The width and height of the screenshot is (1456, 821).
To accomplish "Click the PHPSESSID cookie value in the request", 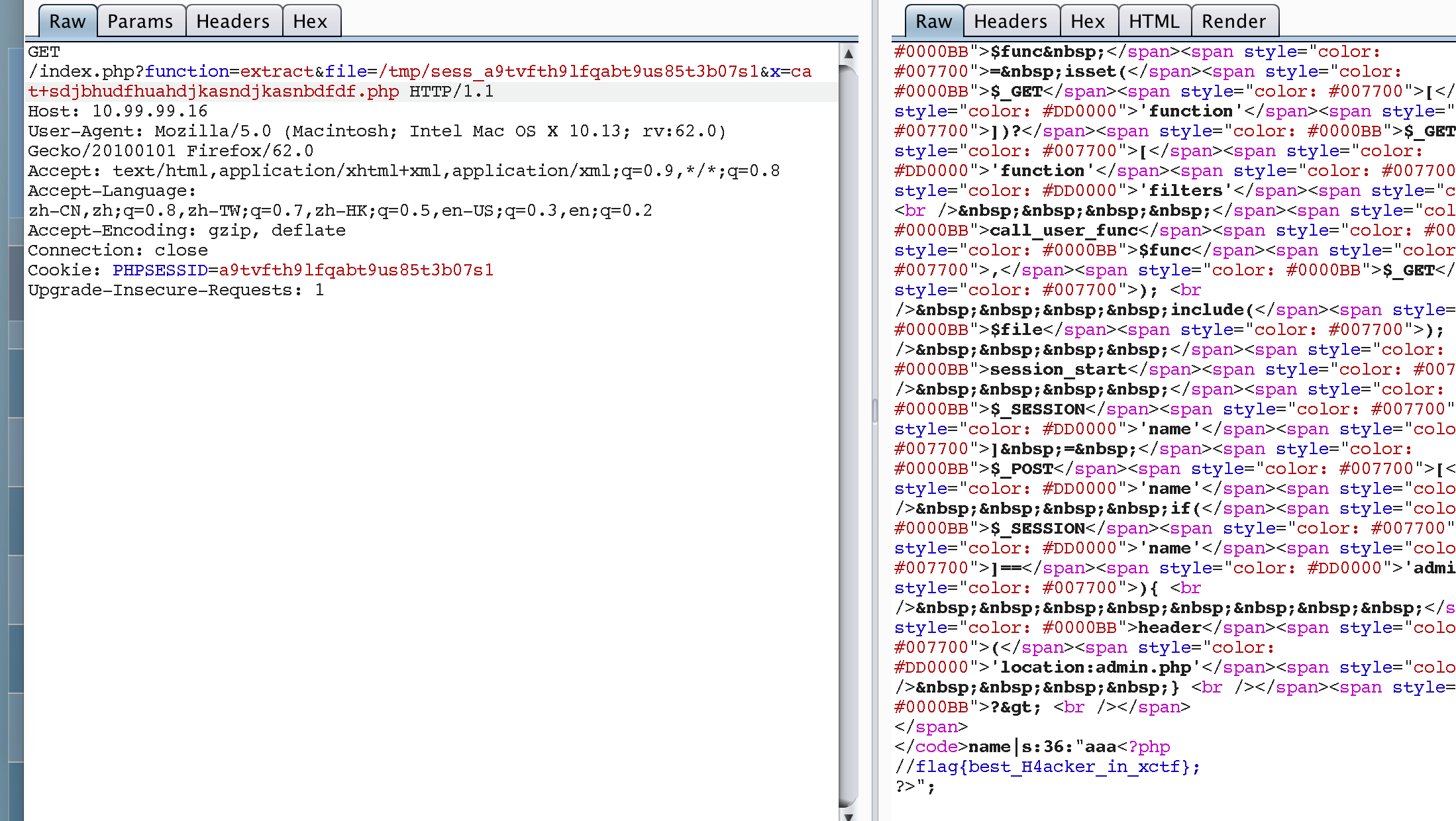I will click(356, 270).
